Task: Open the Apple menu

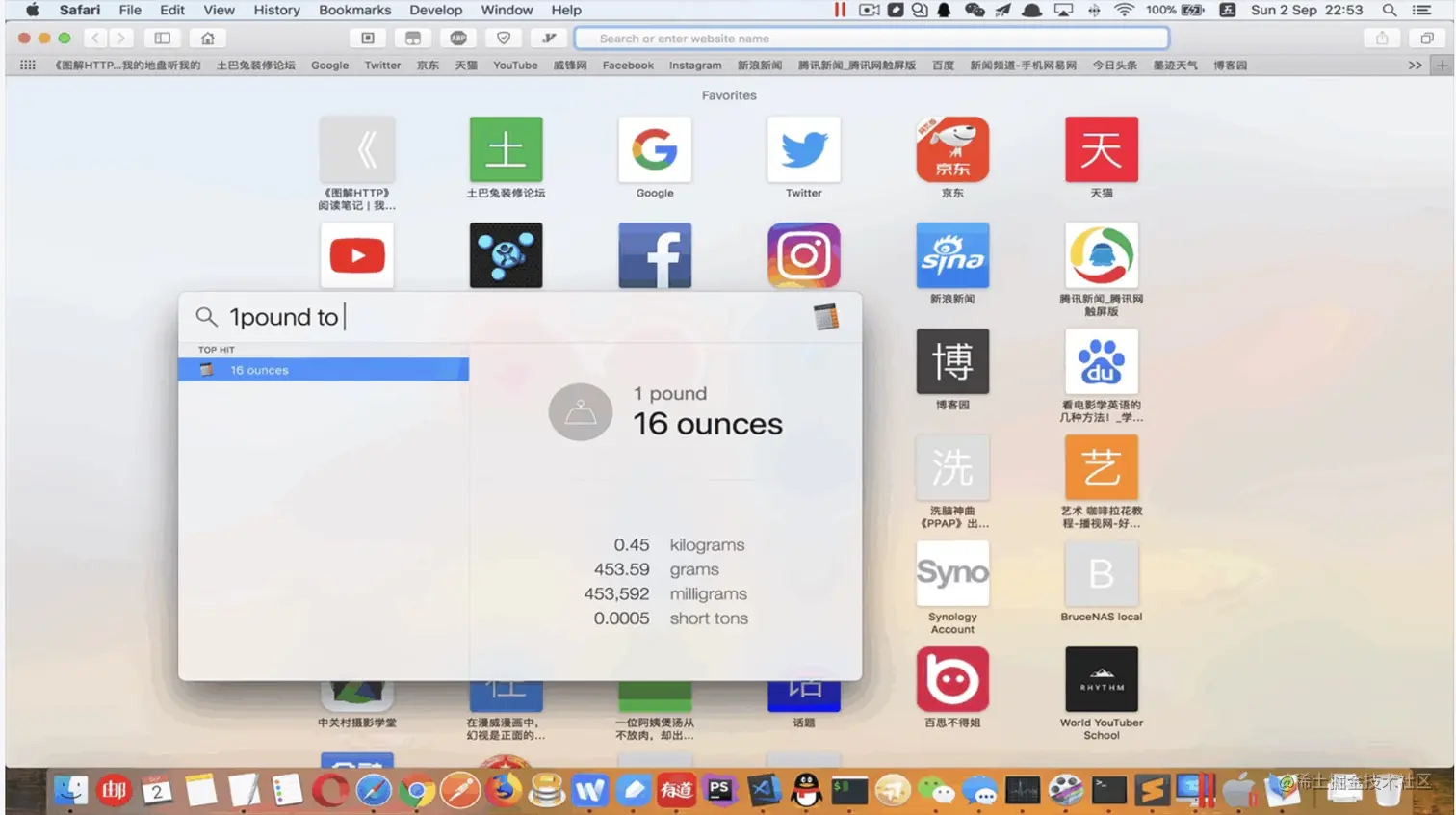Action: [32, 10]
